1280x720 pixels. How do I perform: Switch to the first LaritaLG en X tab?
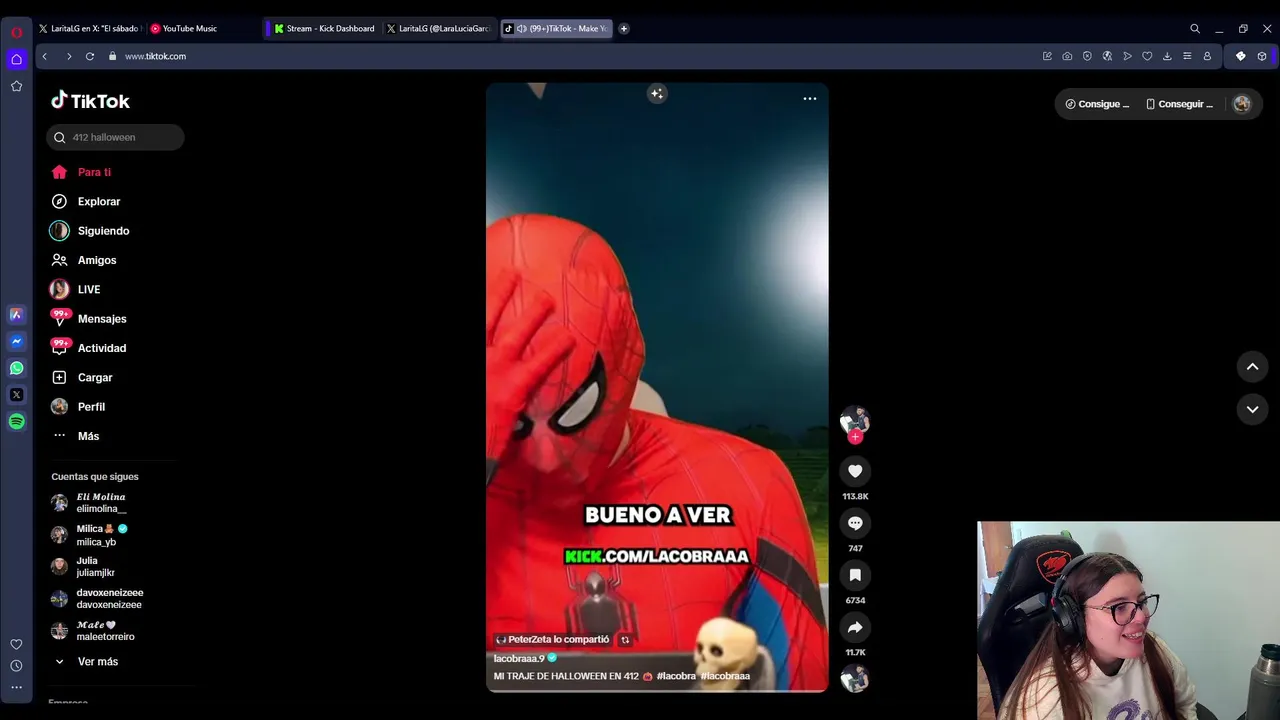click(x=90, y=29)
